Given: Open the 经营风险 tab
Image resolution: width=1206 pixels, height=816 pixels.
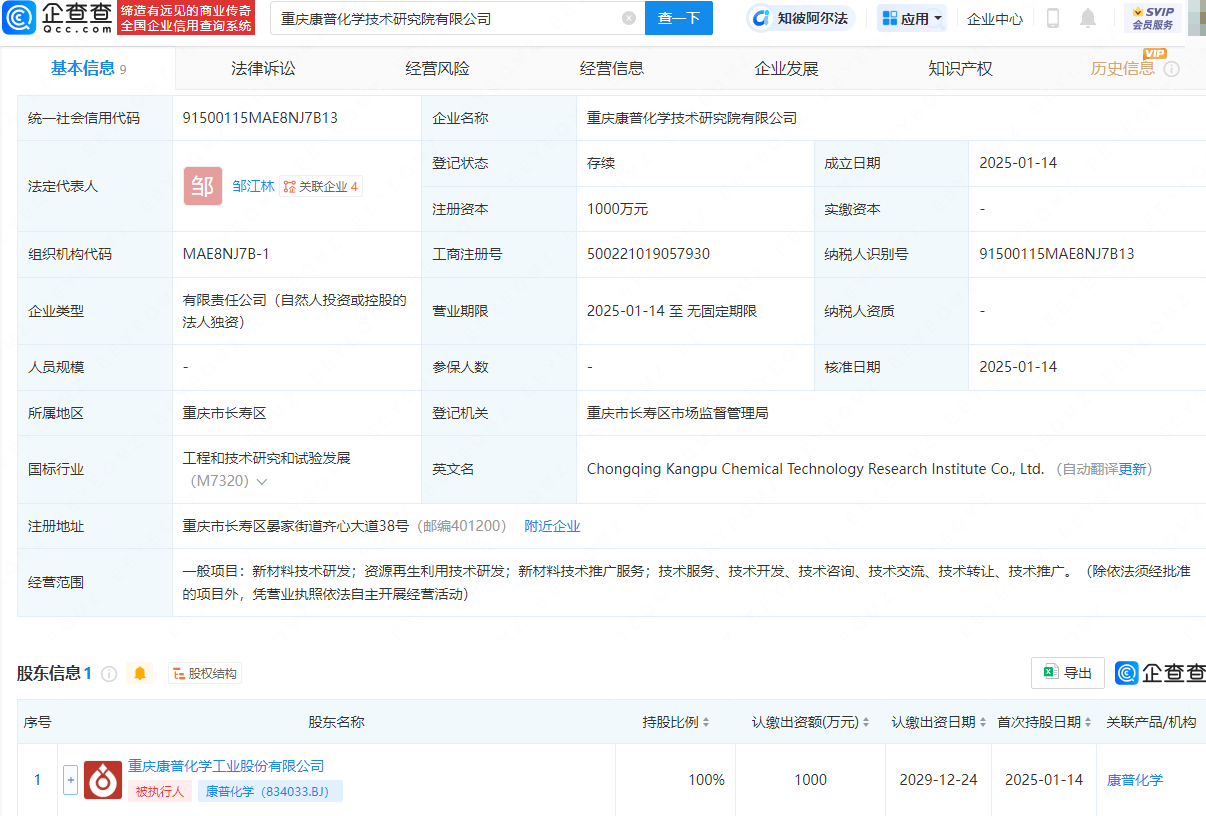Looking at the screenshot, I should tap(437, 69).
